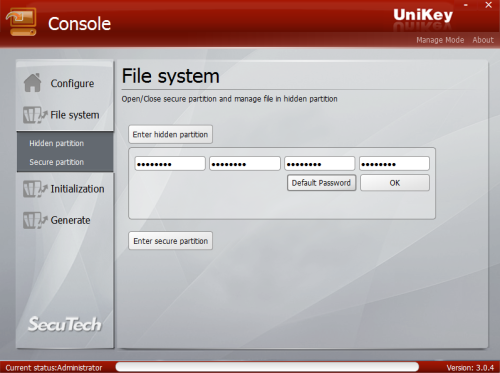Open the Configure section

[72, 83]
